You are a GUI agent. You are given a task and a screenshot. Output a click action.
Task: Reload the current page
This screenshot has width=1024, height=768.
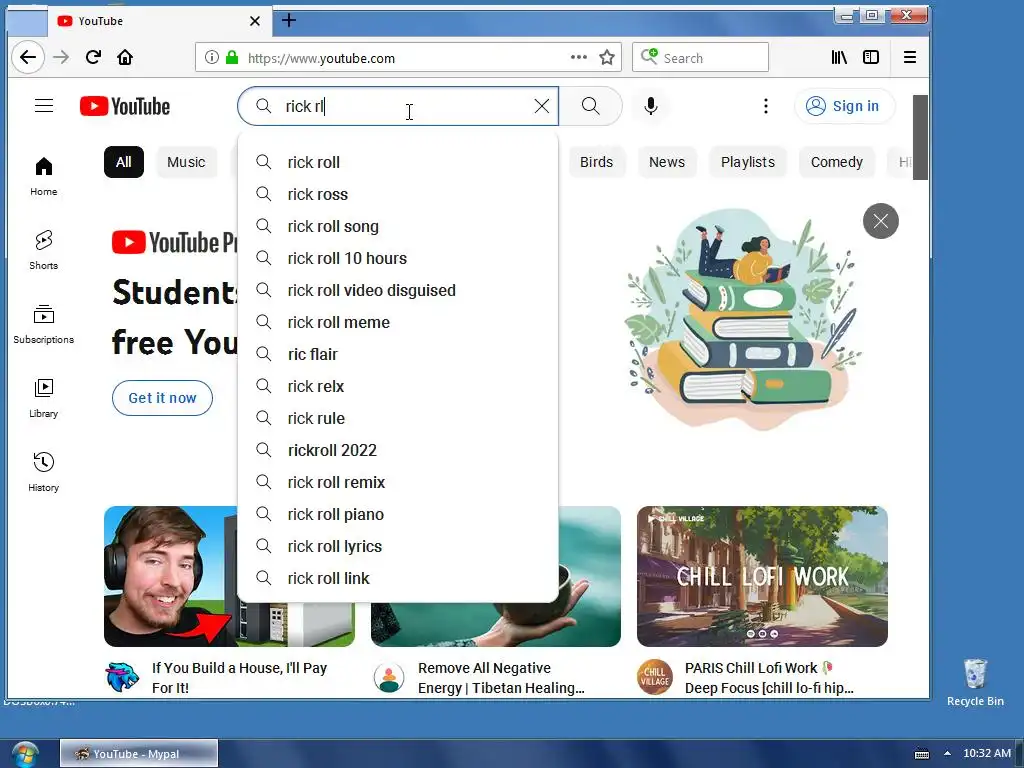tap(93, 57)
